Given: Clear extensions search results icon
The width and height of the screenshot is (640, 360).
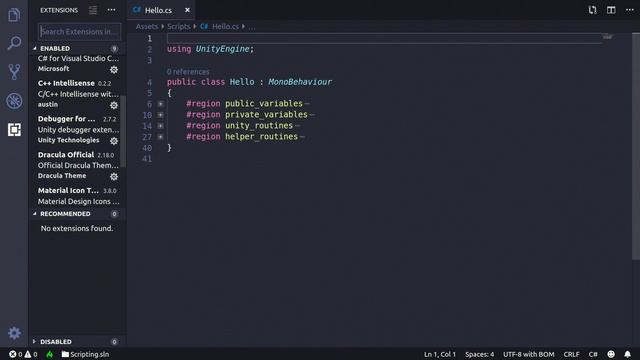Looking at the screenshot, I should coord(93,10).
